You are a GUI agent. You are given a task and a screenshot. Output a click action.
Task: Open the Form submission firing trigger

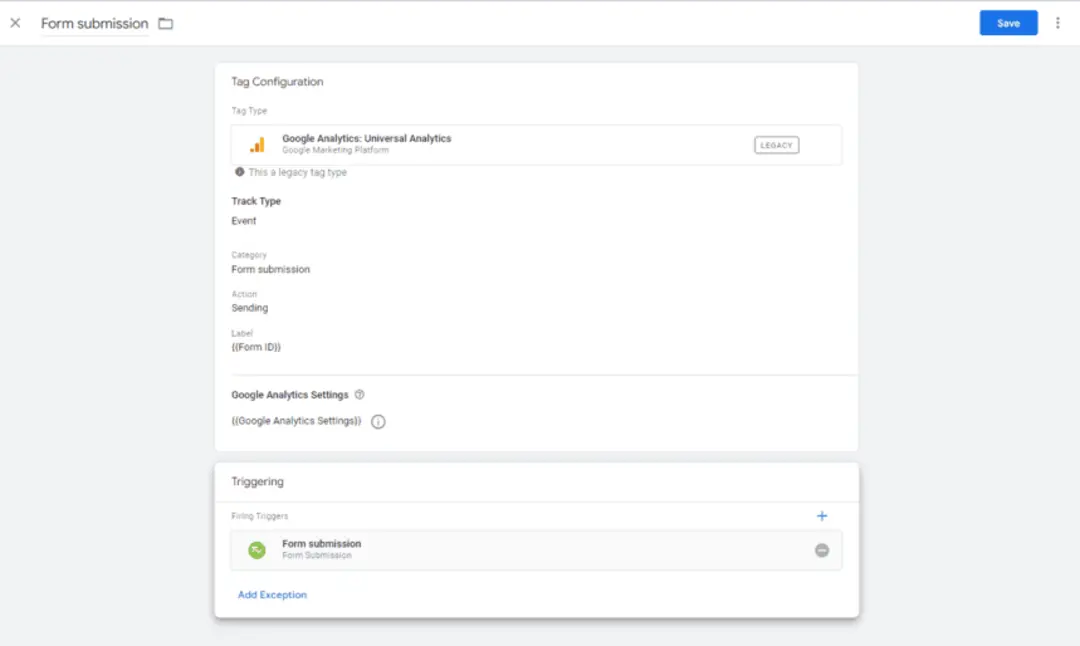536,550
